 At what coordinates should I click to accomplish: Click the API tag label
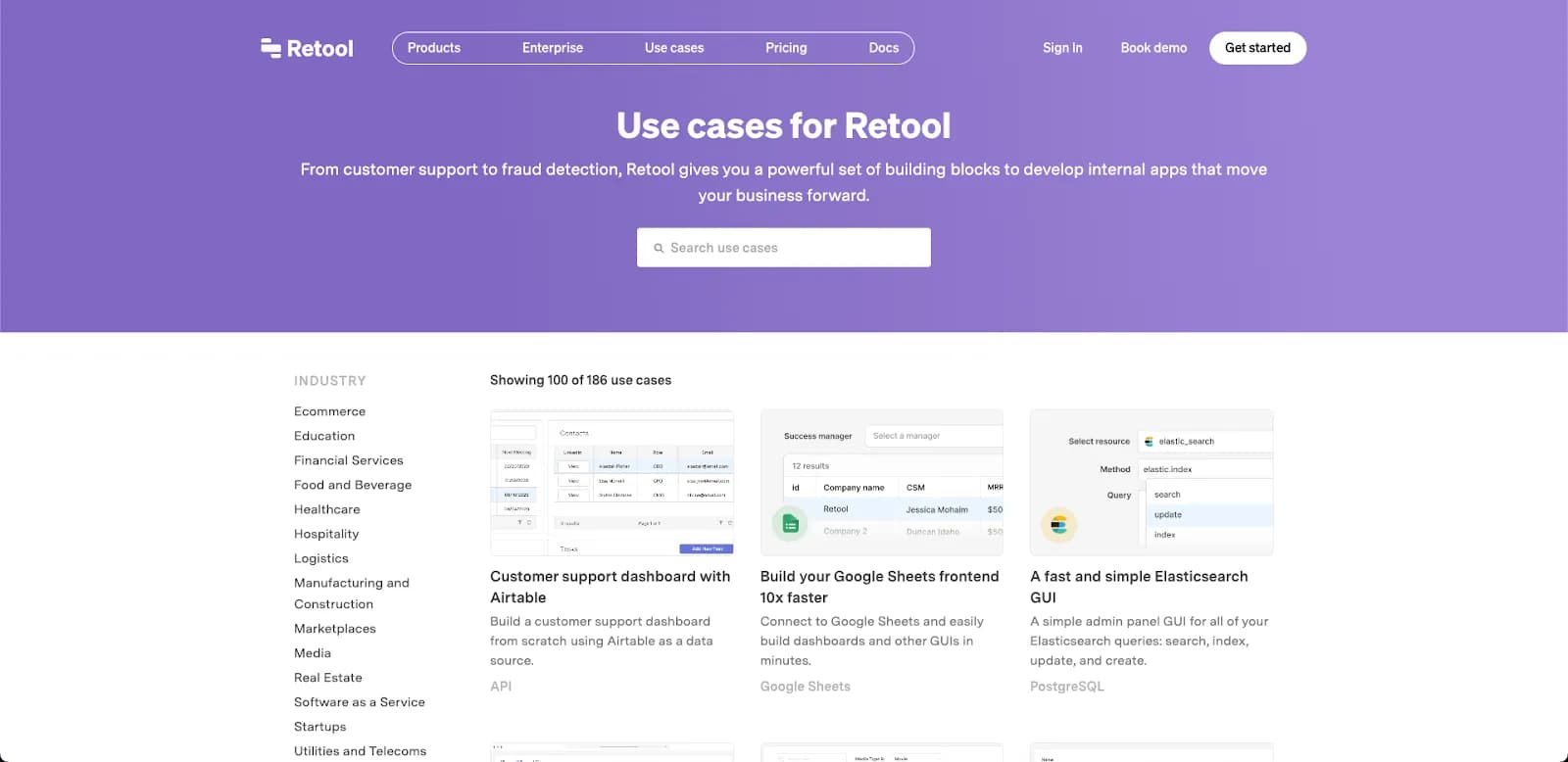pyautogui.click(x=501, y=687)
